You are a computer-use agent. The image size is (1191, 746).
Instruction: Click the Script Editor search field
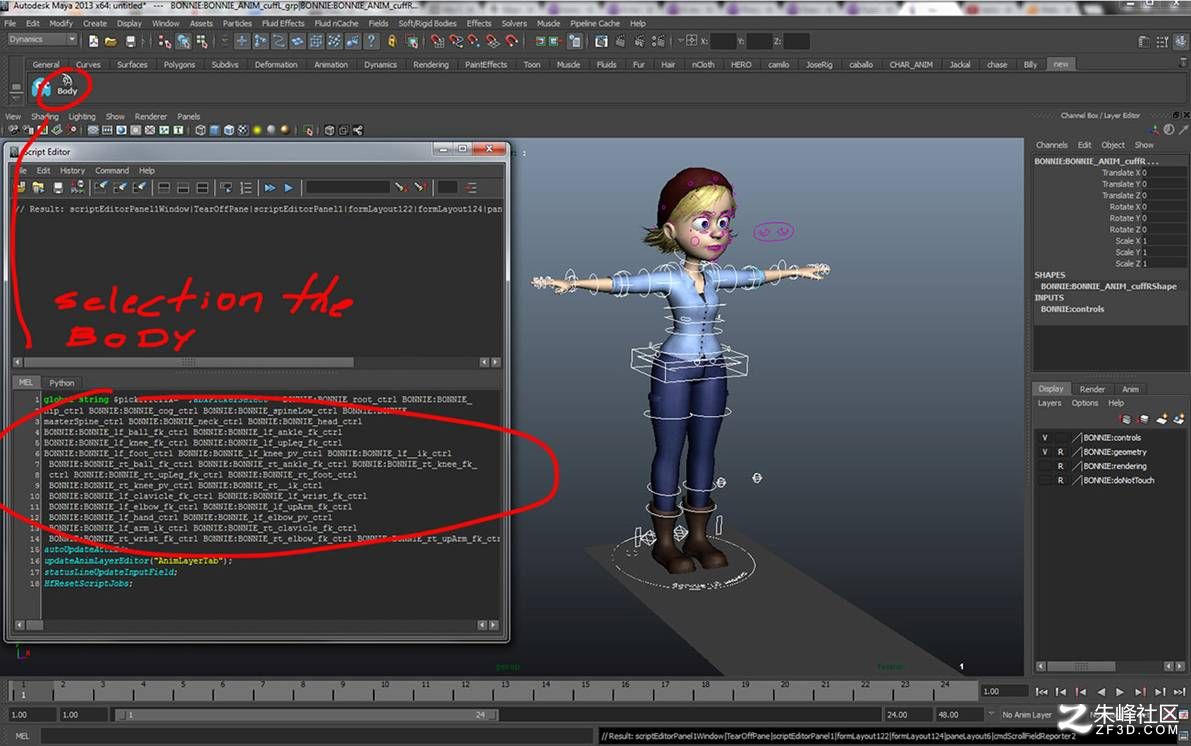(348, 188)
